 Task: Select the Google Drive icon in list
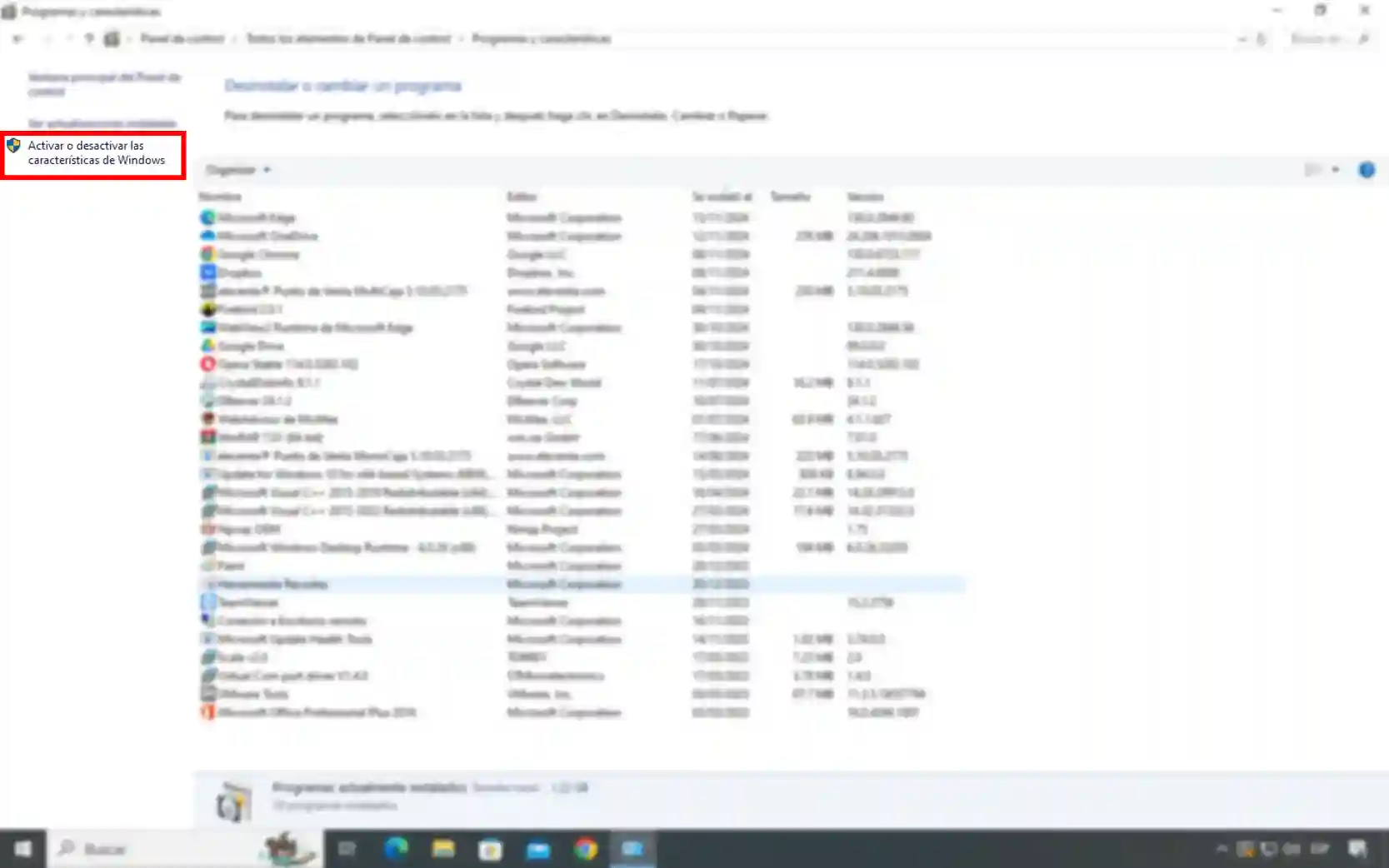point(207,346)
